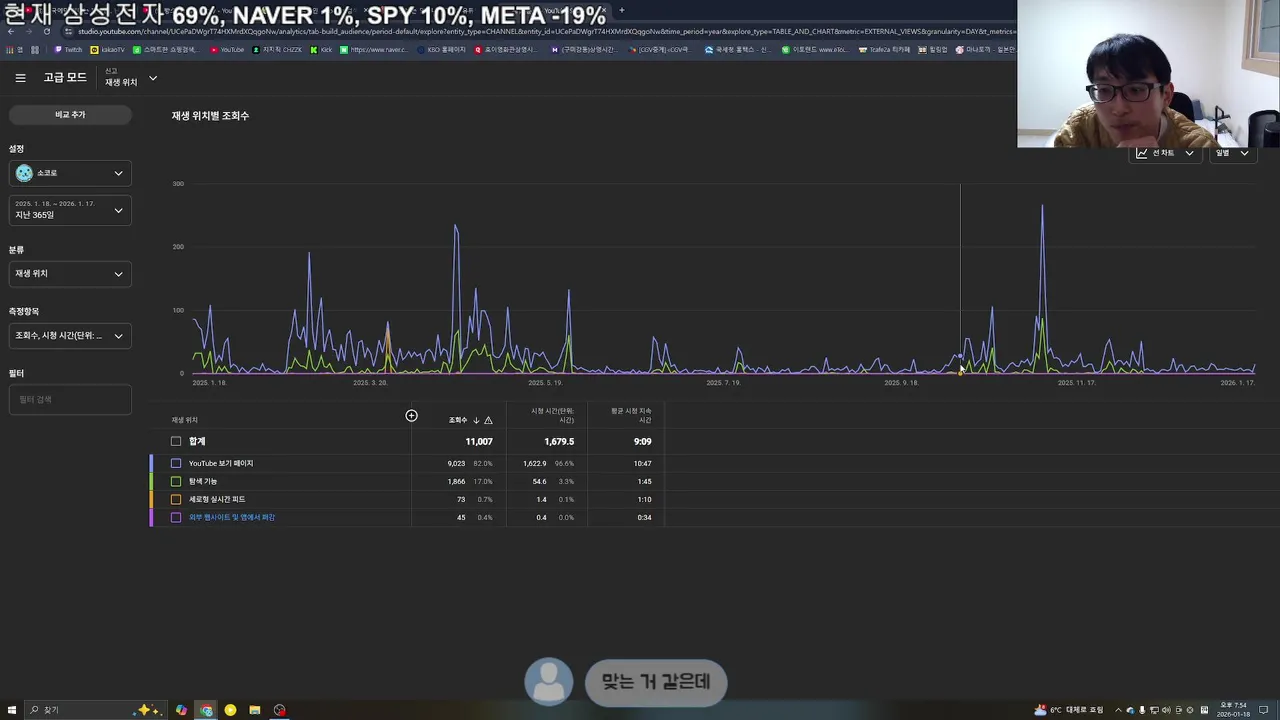
Task: Toggle the 탐색 기능 checkbox
Action: click(176, 481)
